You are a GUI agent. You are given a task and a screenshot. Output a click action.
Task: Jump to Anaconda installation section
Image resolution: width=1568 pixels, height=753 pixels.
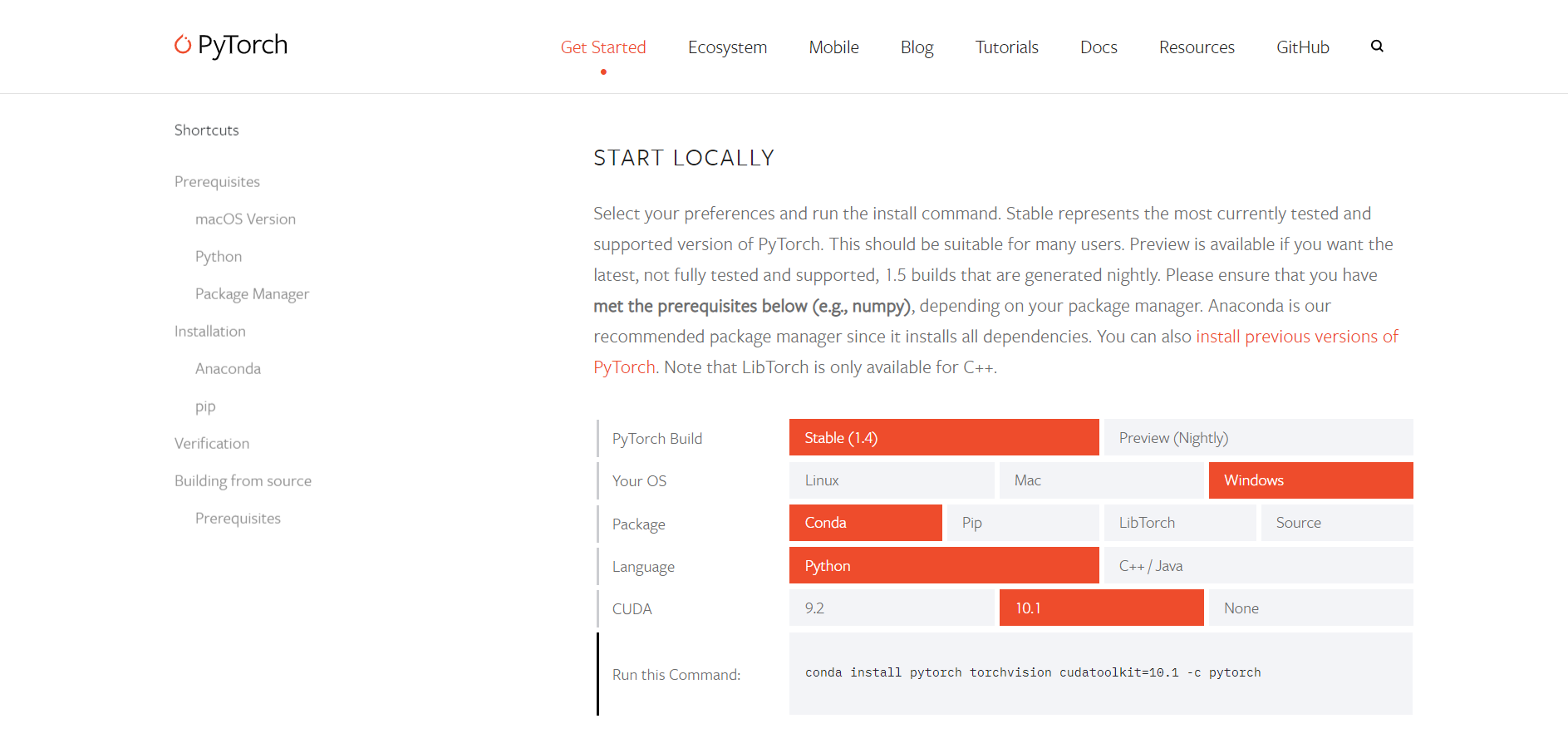pos(228,369)
